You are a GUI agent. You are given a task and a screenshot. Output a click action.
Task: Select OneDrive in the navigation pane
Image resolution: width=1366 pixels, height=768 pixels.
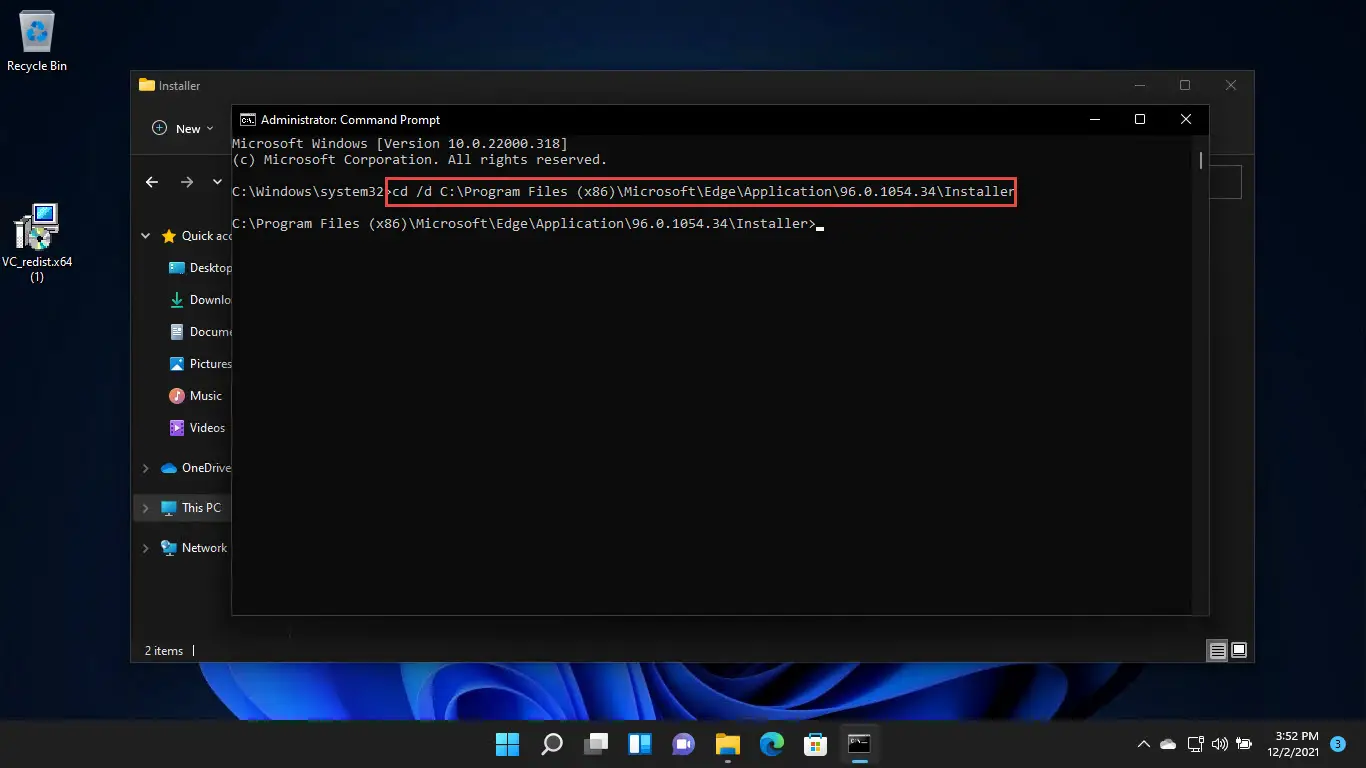[x=195, y=468]
